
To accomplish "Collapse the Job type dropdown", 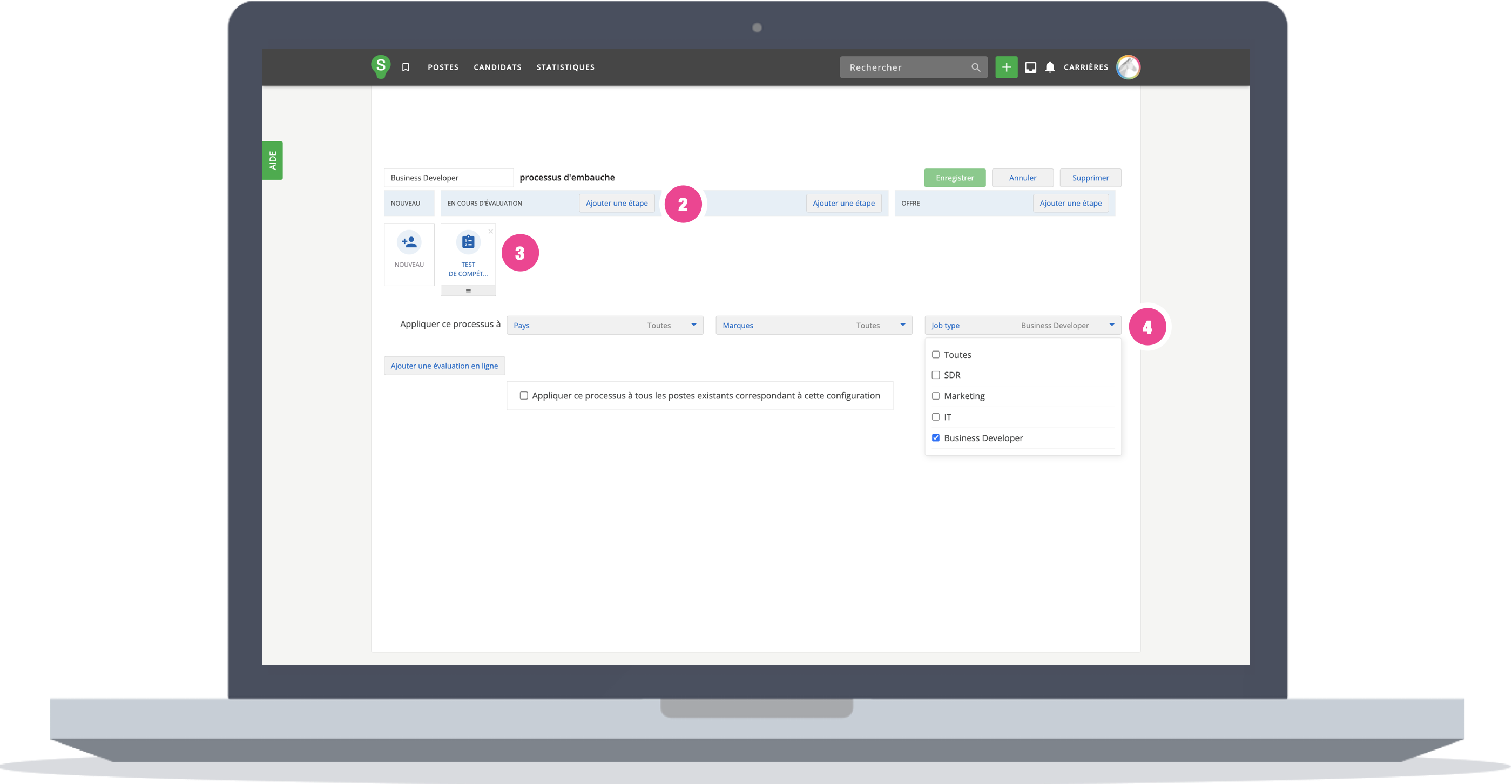I will coord(1022,325).
